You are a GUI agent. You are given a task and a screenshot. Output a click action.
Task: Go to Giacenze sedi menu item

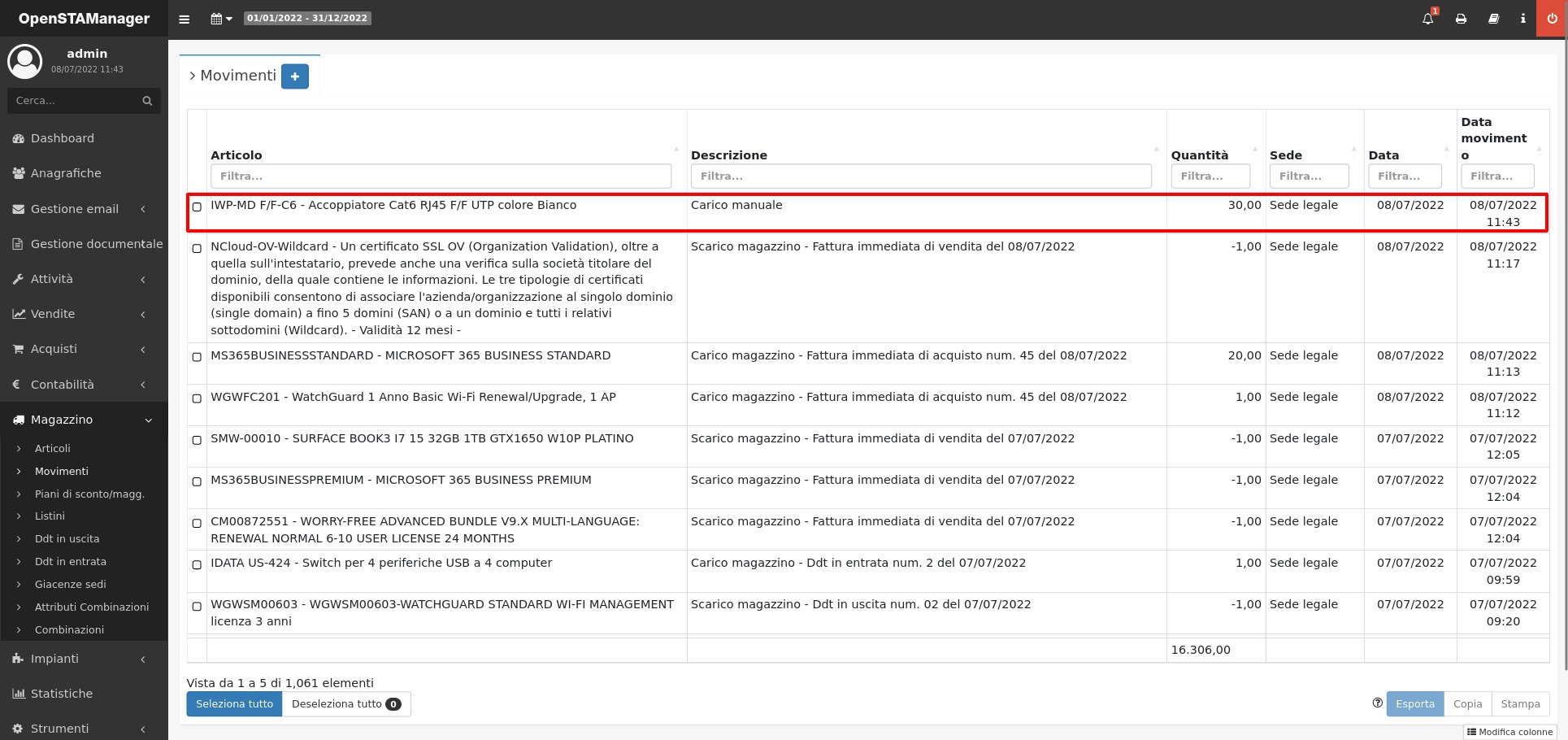pyautogui.click(x=70, y=584)
